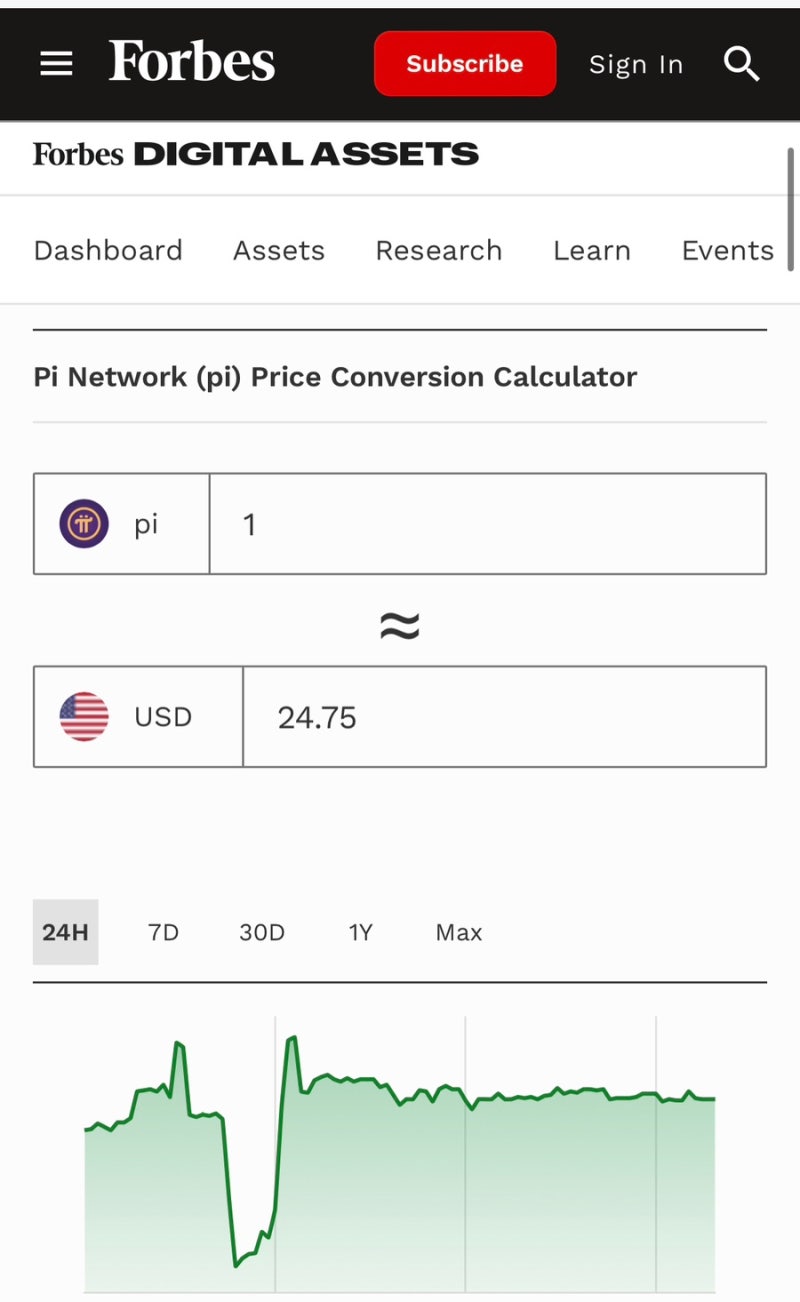
Task: Show the 30D price chart
Action: (x=262, y=932)
